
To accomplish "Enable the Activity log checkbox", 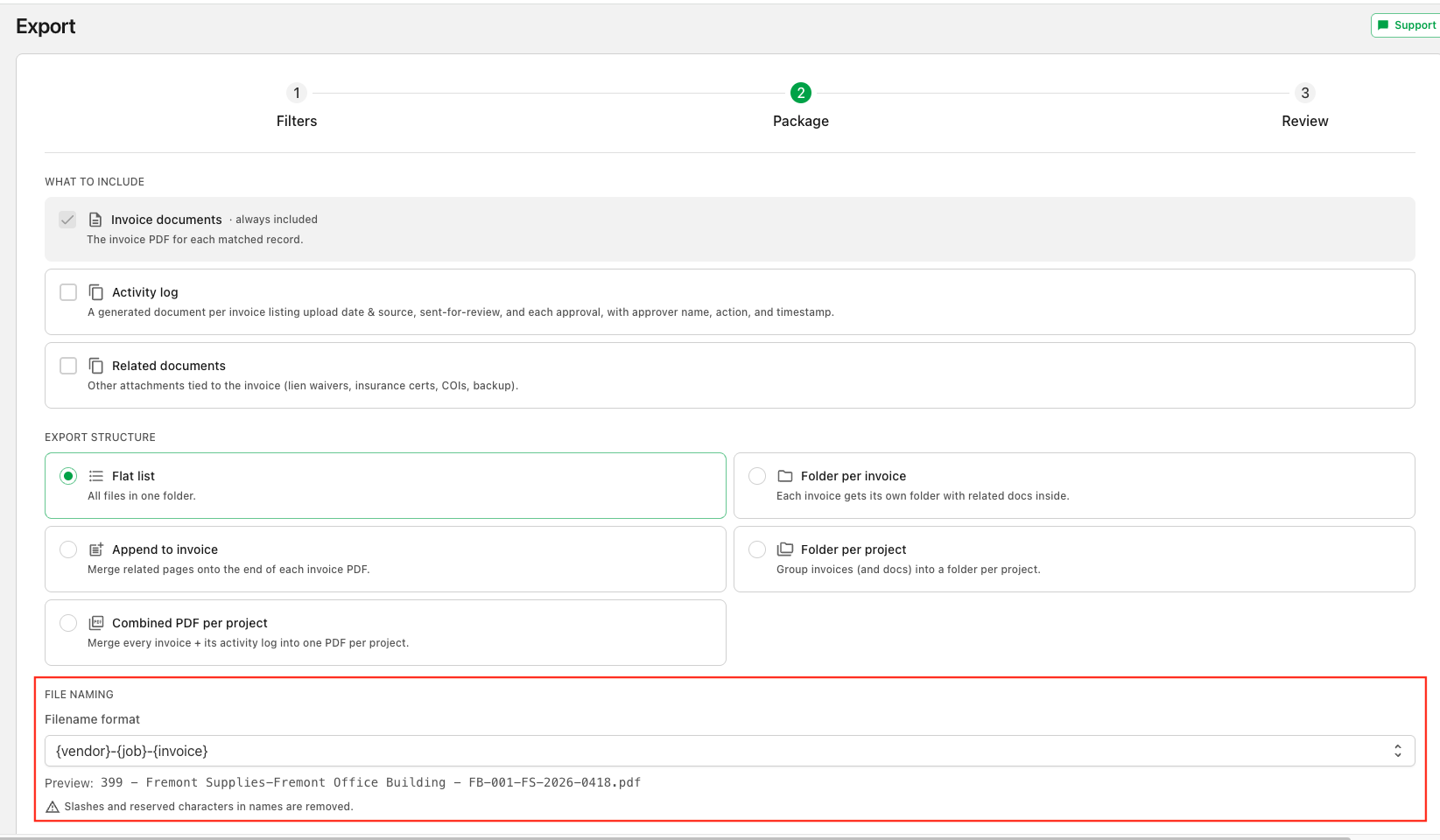I will 68,292.
